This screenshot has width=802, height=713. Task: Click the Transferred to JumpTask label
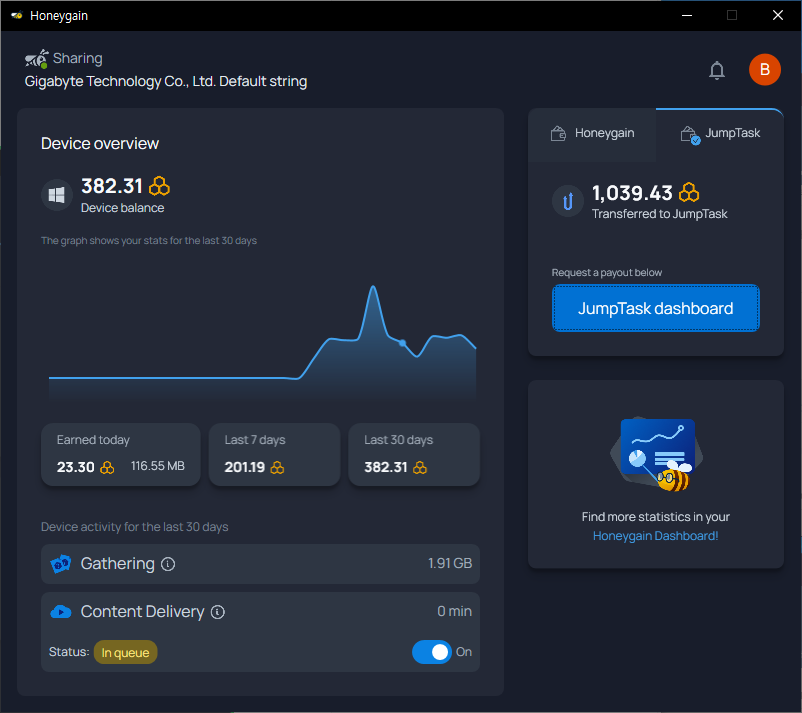pyautogui.click(x=659, y=214)
